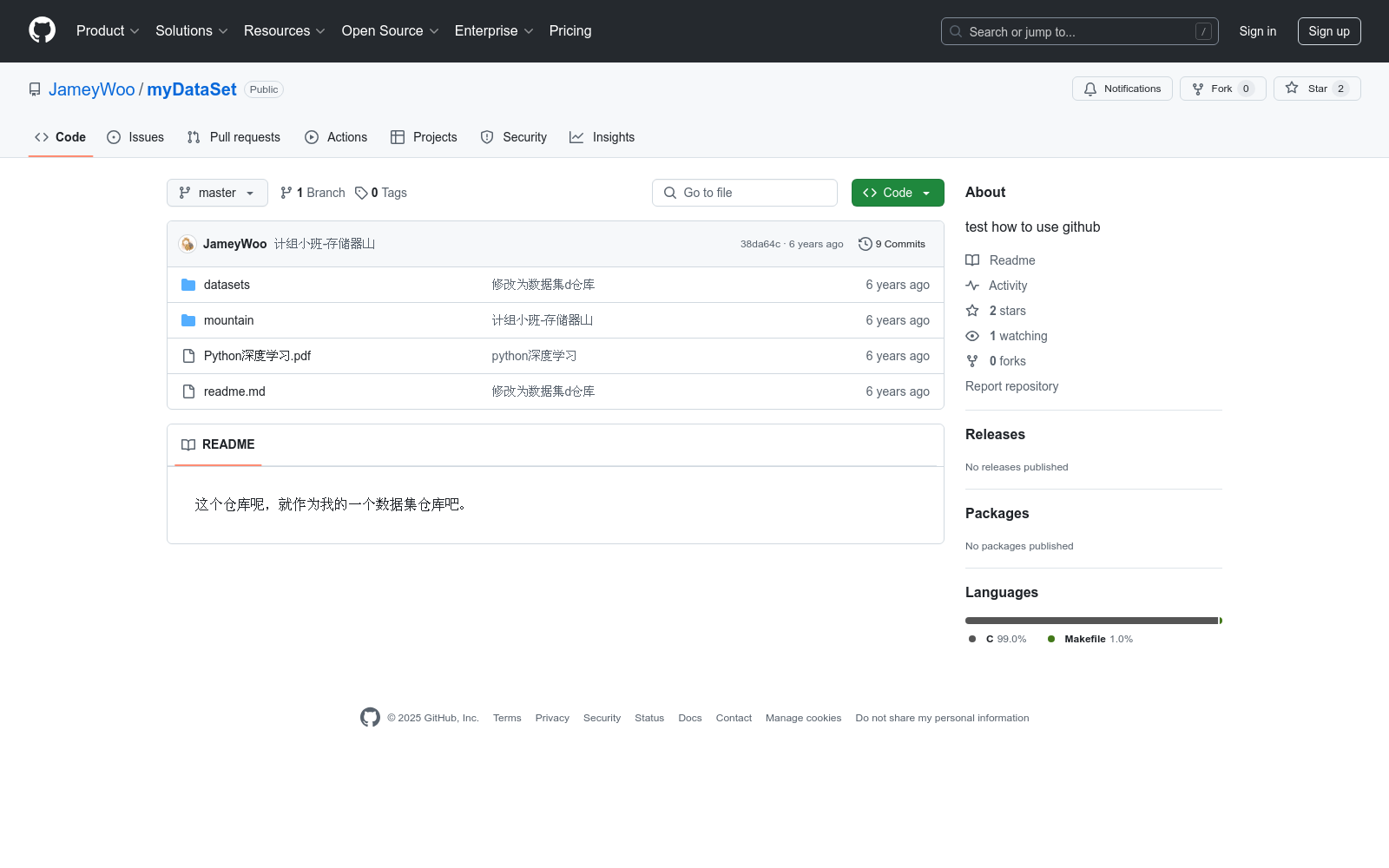Open Python深度学习.pdf file name
This screenshot has width=1389, height=868.
(x=257, y=356)
